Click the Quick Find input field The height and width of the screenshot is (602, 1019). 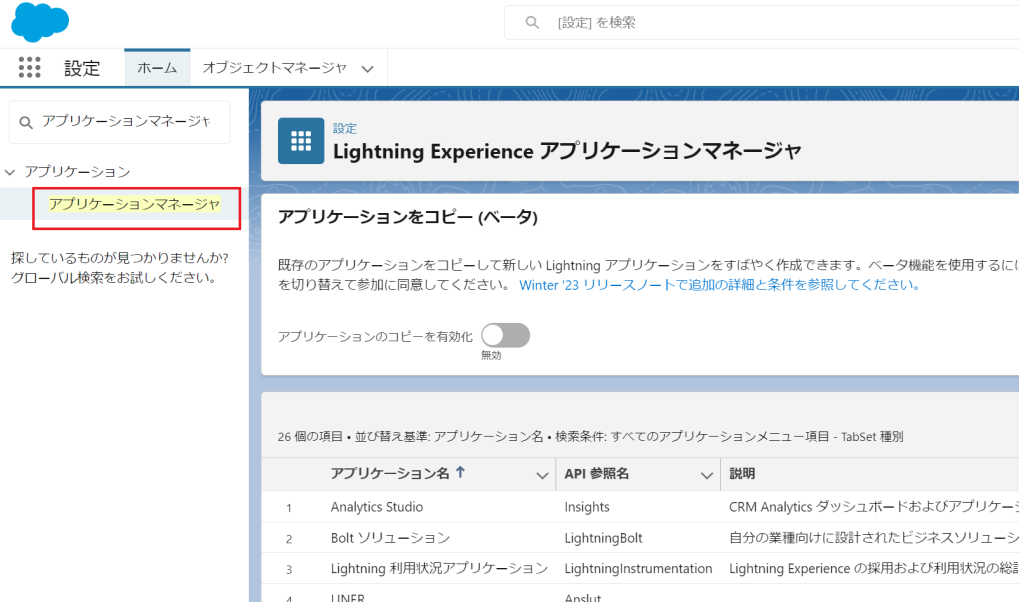(x=120, y=122)
